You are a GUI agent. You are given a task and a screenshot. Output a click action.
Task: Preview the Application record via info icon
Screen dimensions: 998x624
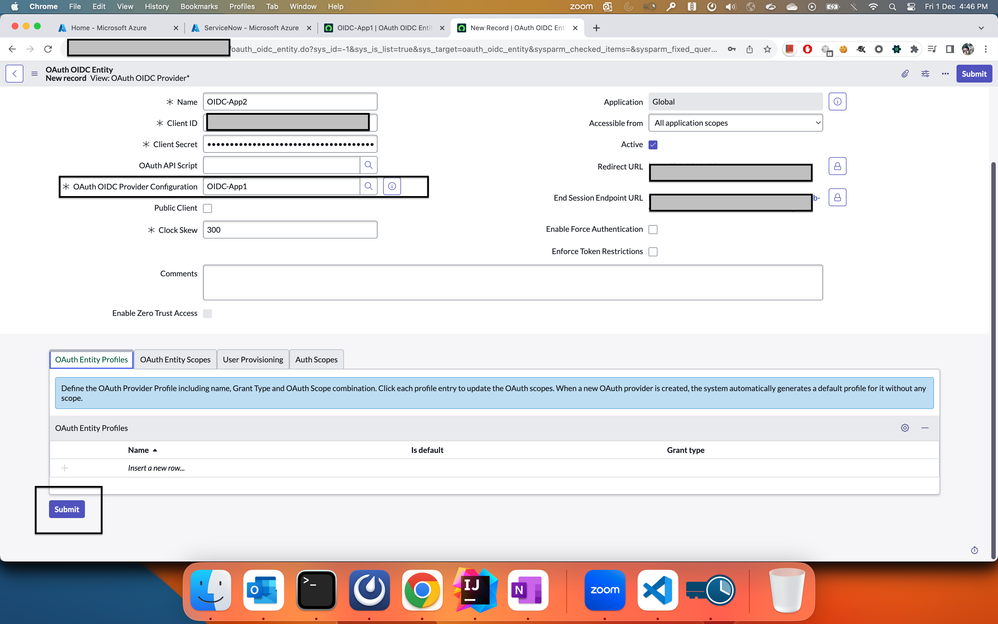[x=837, y=101]
